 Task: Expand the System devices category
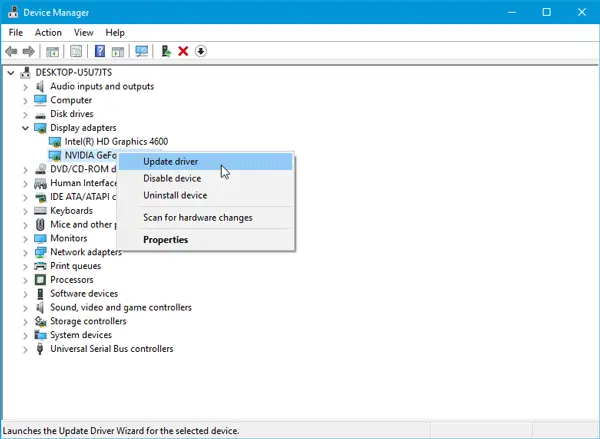tap(25, 336)
